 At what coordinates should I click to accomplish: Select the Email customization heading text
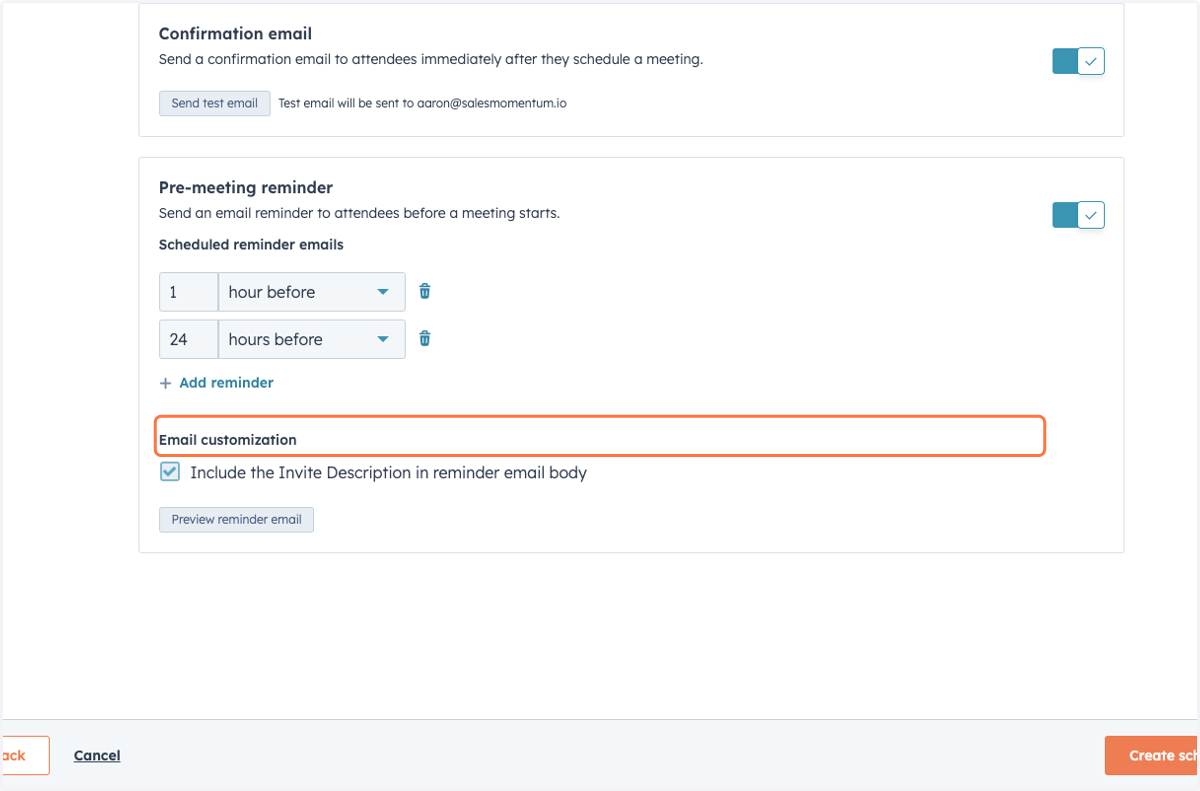tap(228, 440)
